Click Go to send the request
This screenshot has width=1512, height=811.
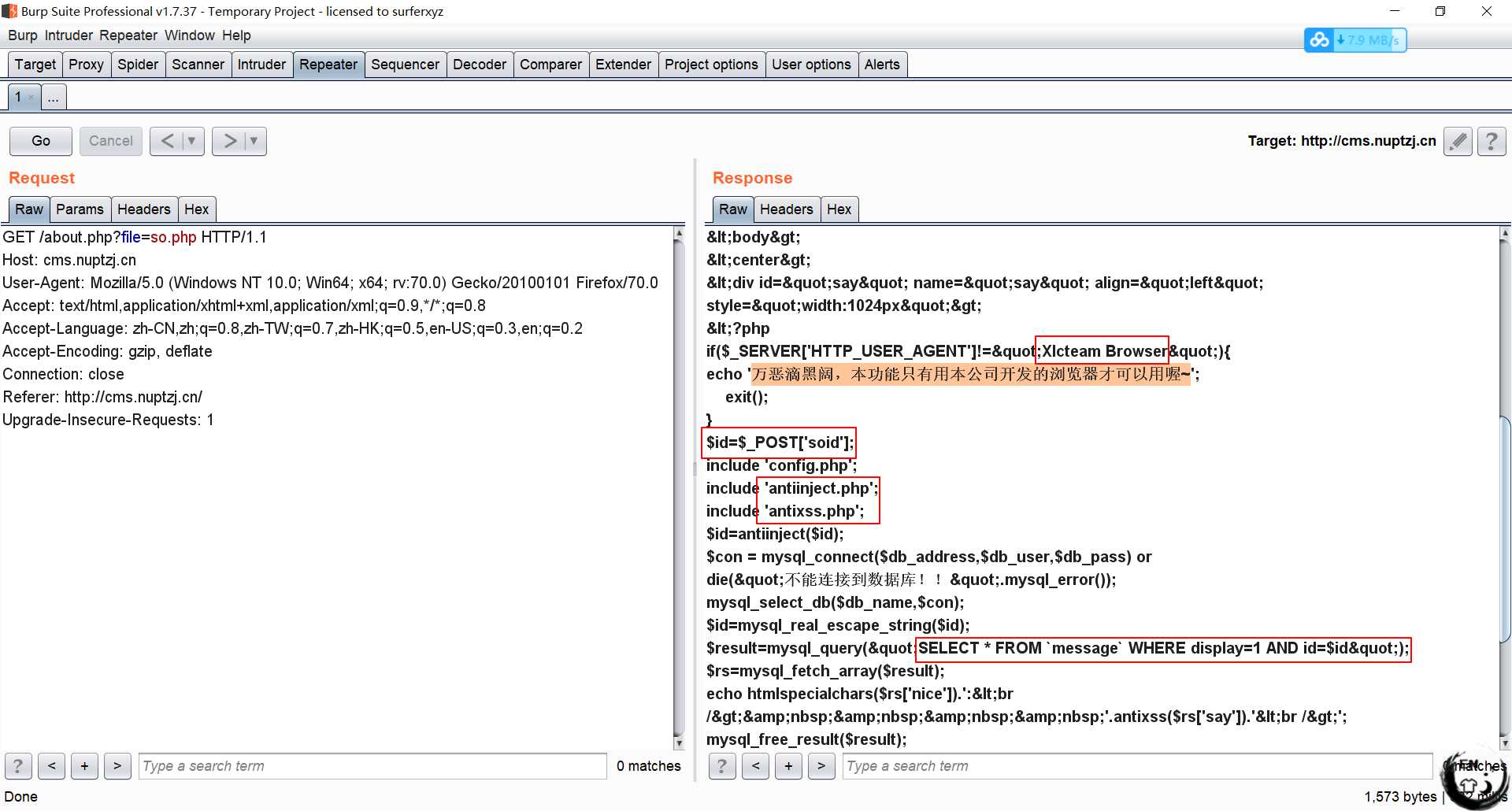tap(41, 141)
